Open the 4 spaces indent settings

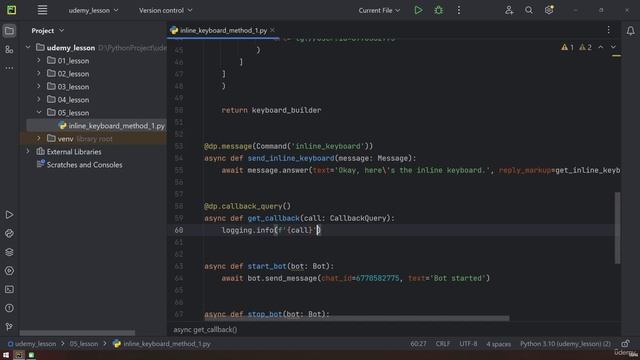tap(498, 344)
